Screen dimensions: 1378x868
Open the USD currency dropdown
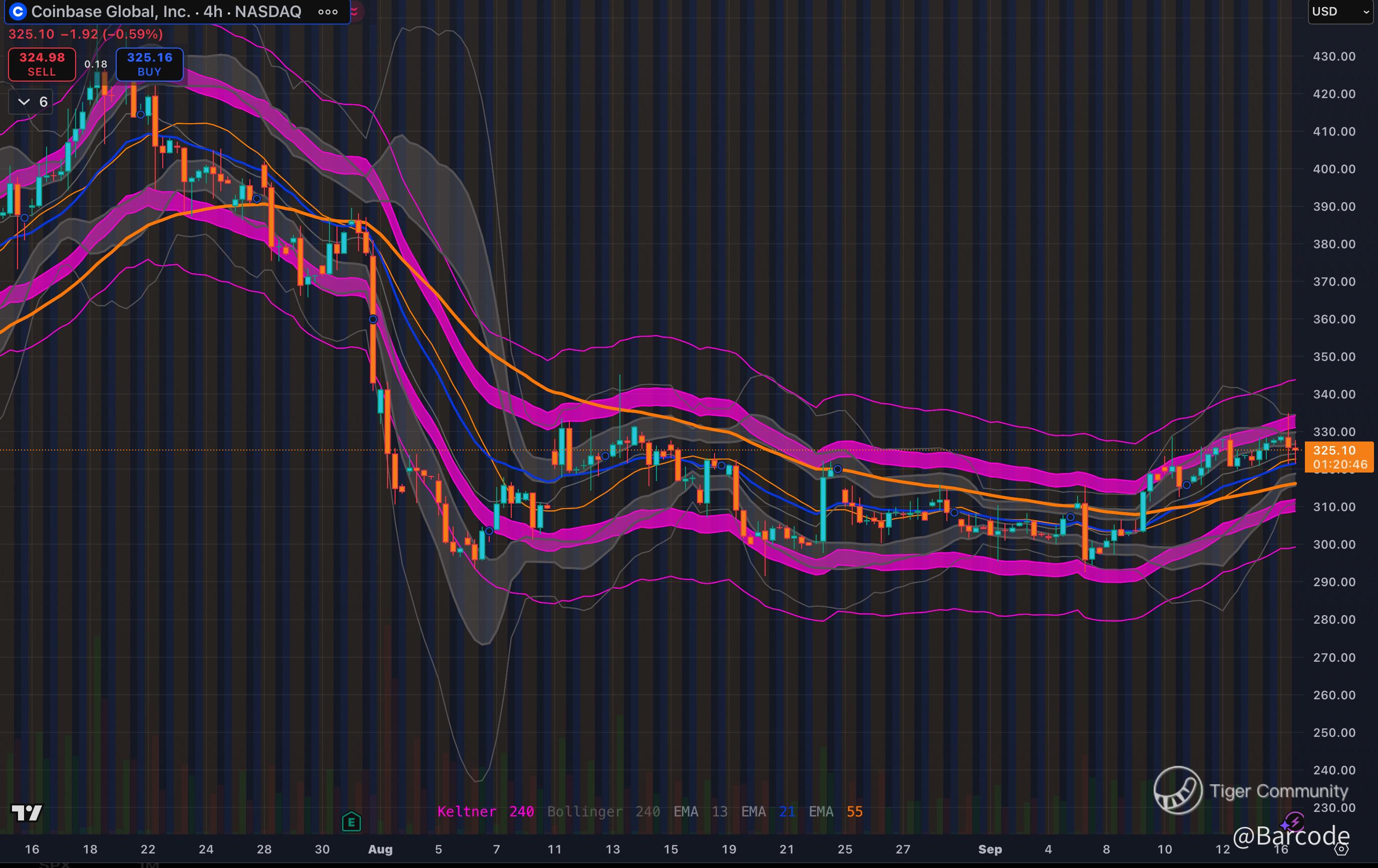[x=1339, y=12]
